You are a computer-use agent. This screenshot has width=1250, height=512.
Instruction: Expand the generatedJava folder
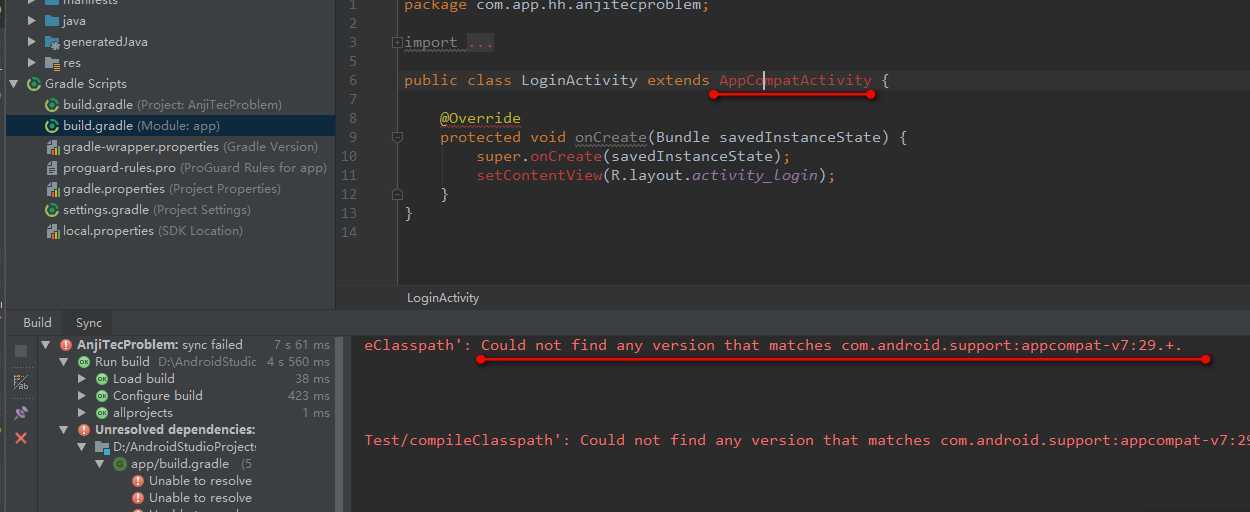(34, 42)
